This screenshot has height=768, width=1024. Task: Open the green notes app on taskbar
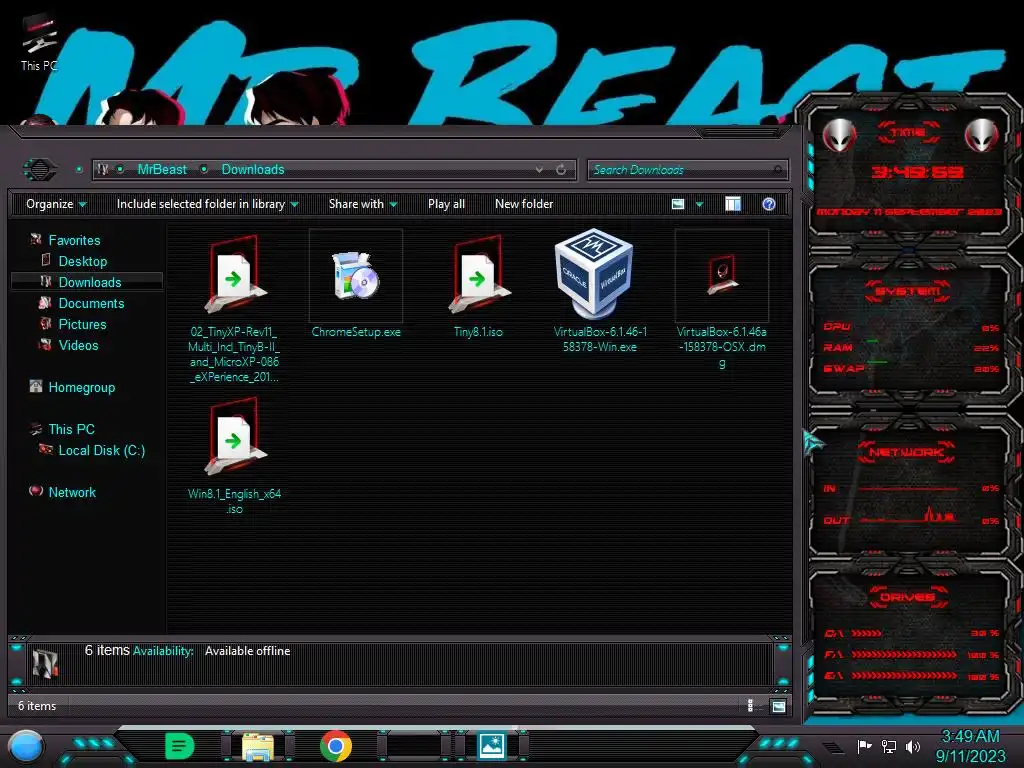click(180, 746)
